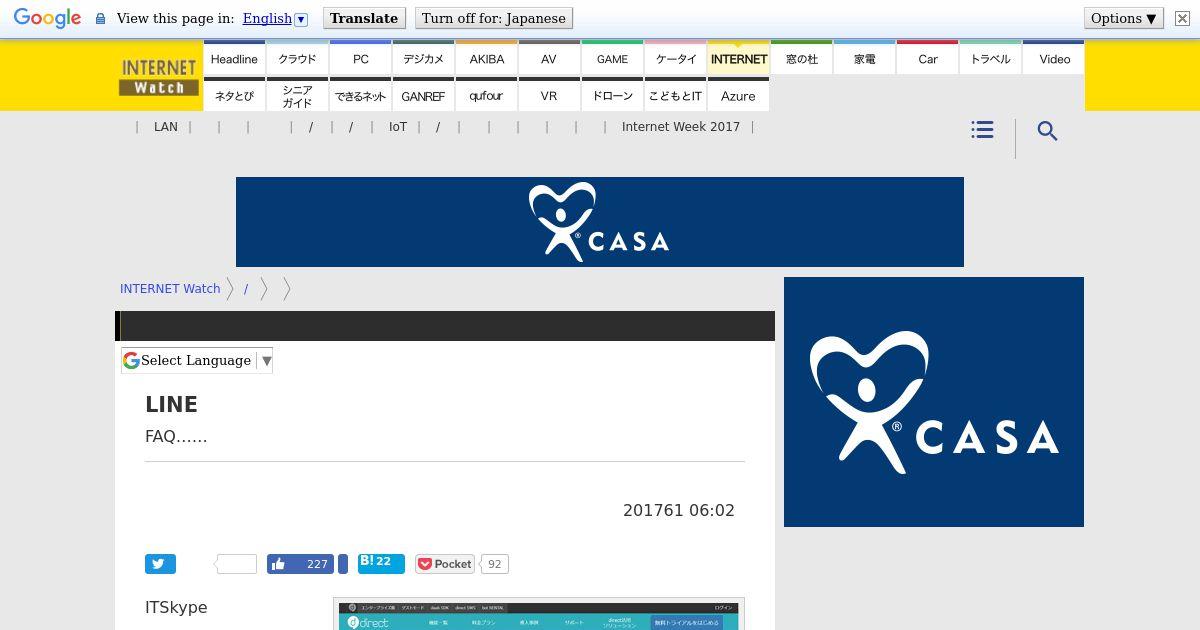Open the Options dropdown menu

tap(1124, 18)
